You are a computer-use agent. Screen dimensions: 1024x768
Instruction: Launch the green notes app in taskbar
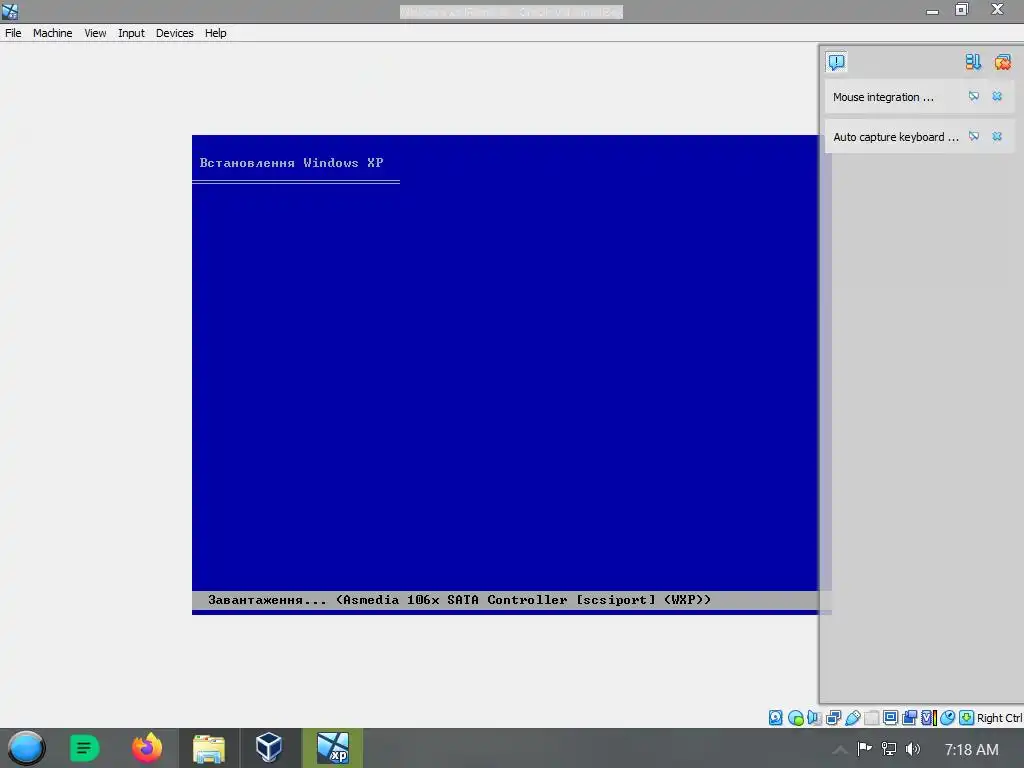click(x=84, y=748)
